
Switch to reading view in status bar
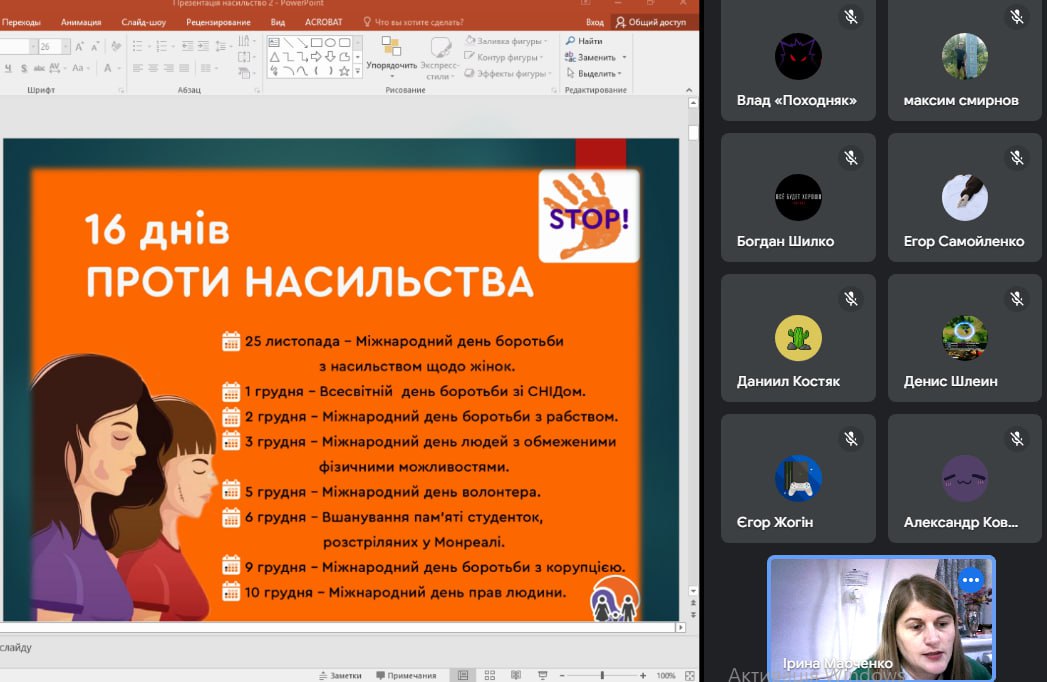point(515,675)
